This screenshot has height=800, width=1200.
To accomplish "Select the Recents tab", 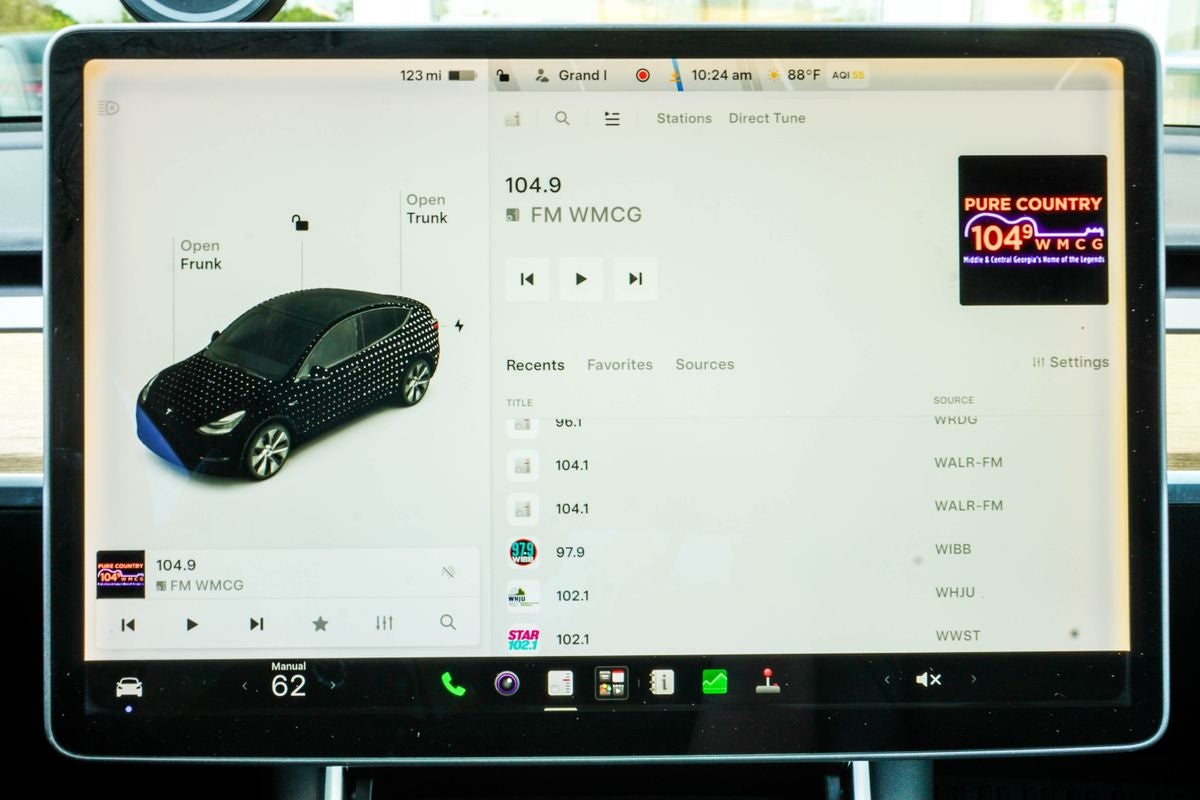I will (535, 365).
